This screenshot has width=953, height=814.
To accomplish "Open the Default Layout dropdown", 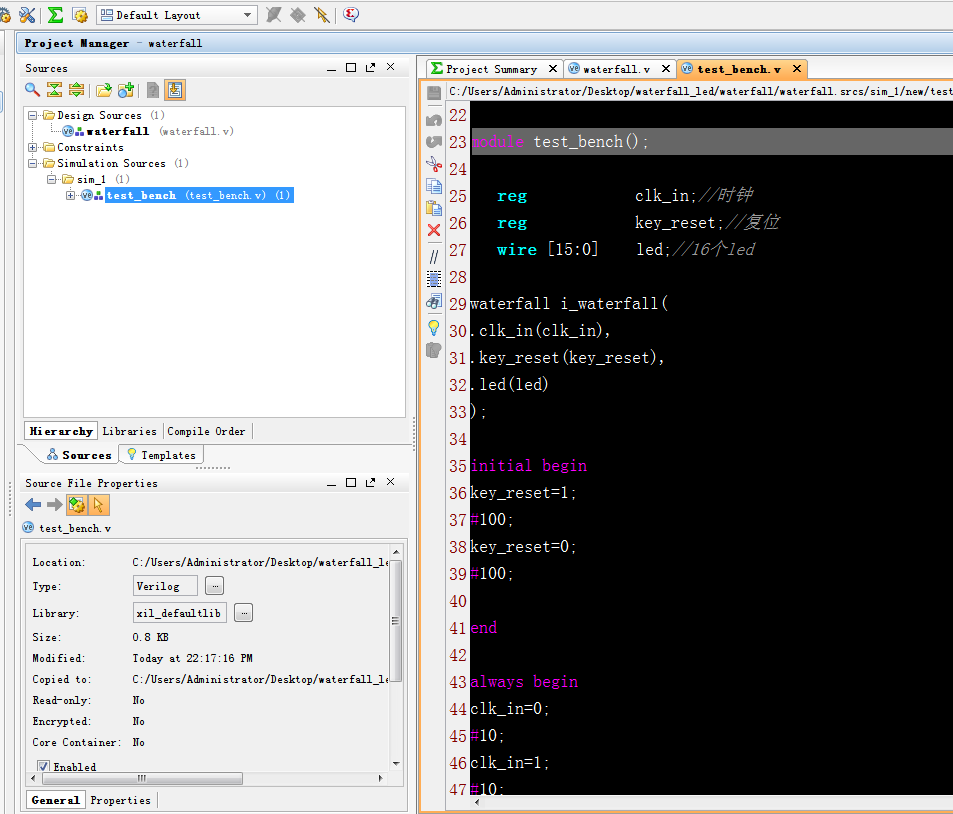I will tap(248, 15).
